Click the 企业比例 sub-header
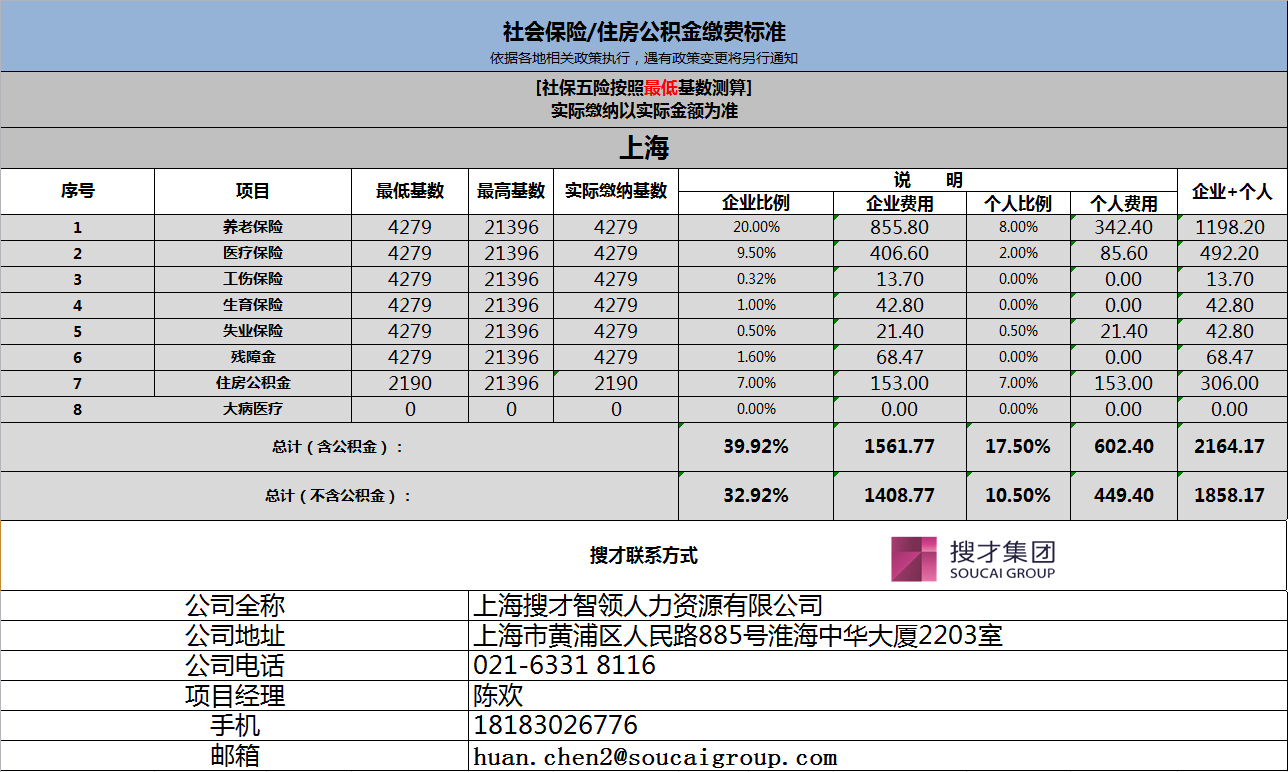1288x772 pixels. (x=756, y=203)
